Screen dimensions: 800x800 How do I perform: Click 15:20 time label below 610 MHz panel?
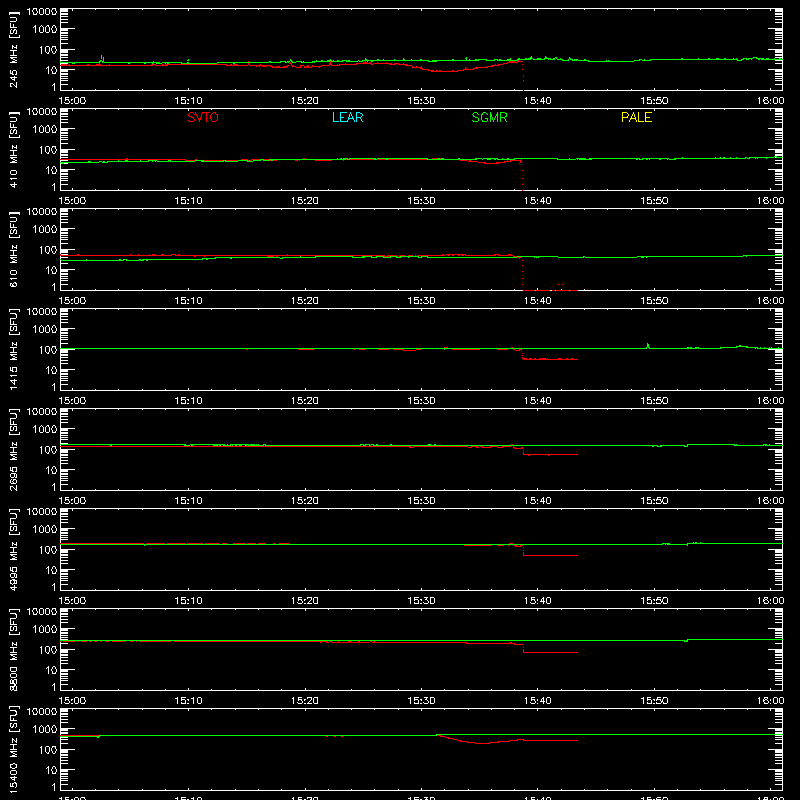pyautogui.click(x=305, y=301)
